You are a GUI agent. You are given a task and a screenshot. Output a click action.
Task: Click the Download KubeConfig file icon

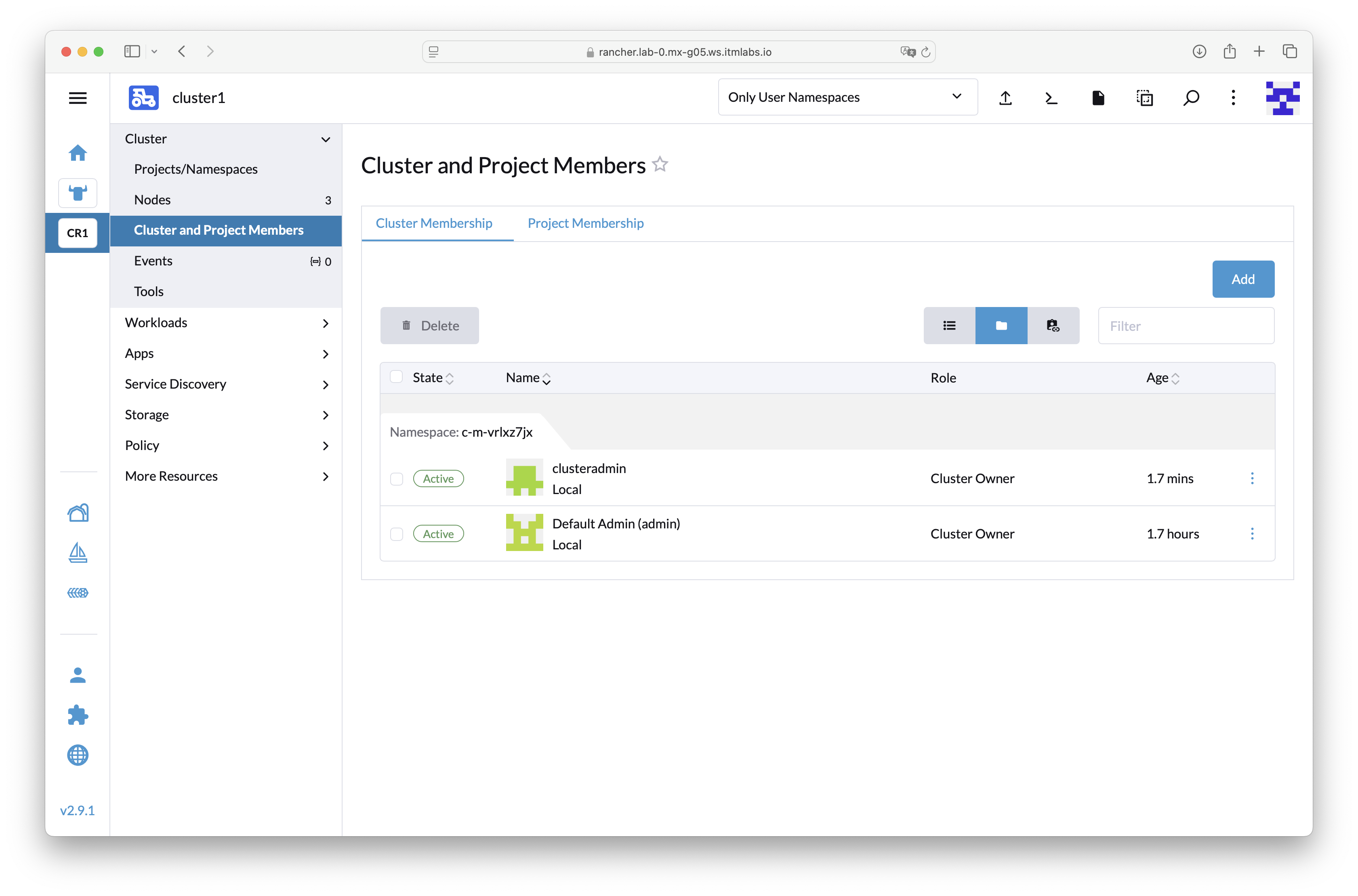point(1098,98)
